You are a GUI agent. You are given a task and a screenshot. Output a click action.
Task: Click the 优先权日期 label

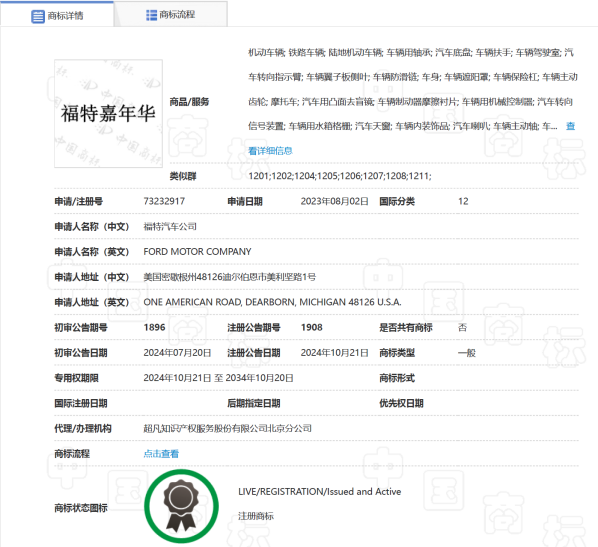[401, 403]
